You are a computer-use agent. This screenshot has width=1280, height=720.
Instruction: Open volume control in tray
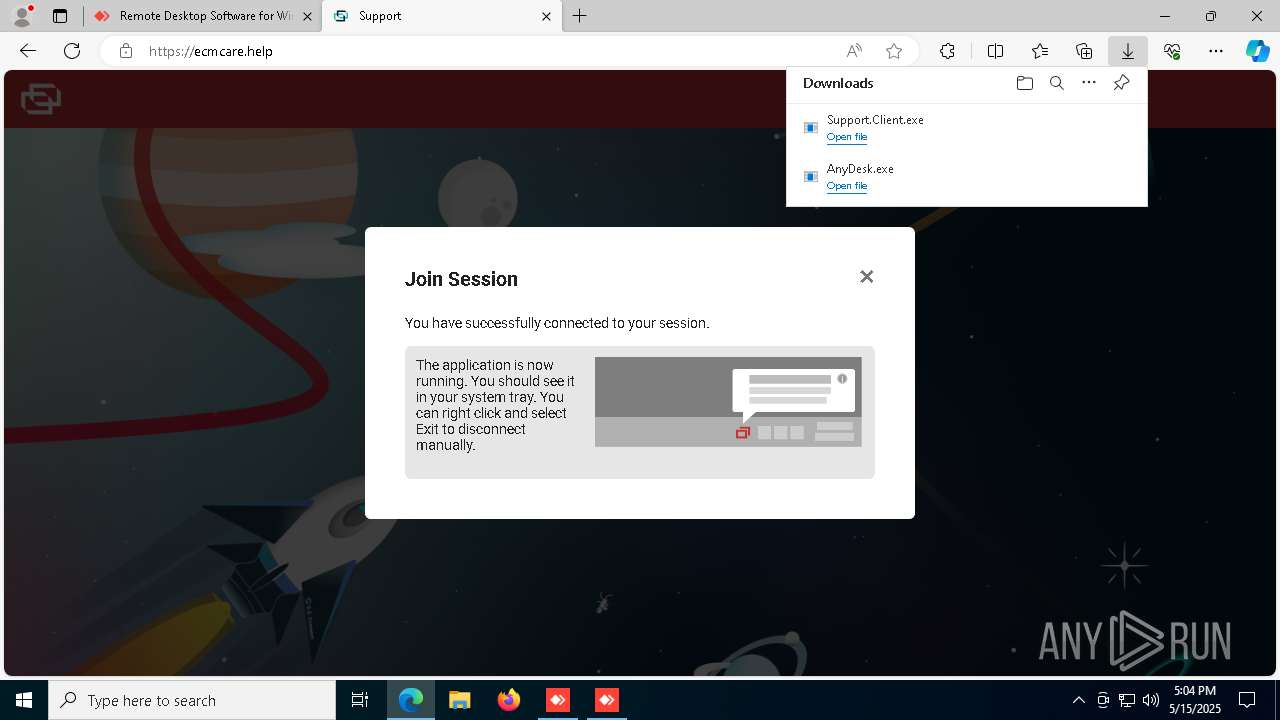[1151, 700]
